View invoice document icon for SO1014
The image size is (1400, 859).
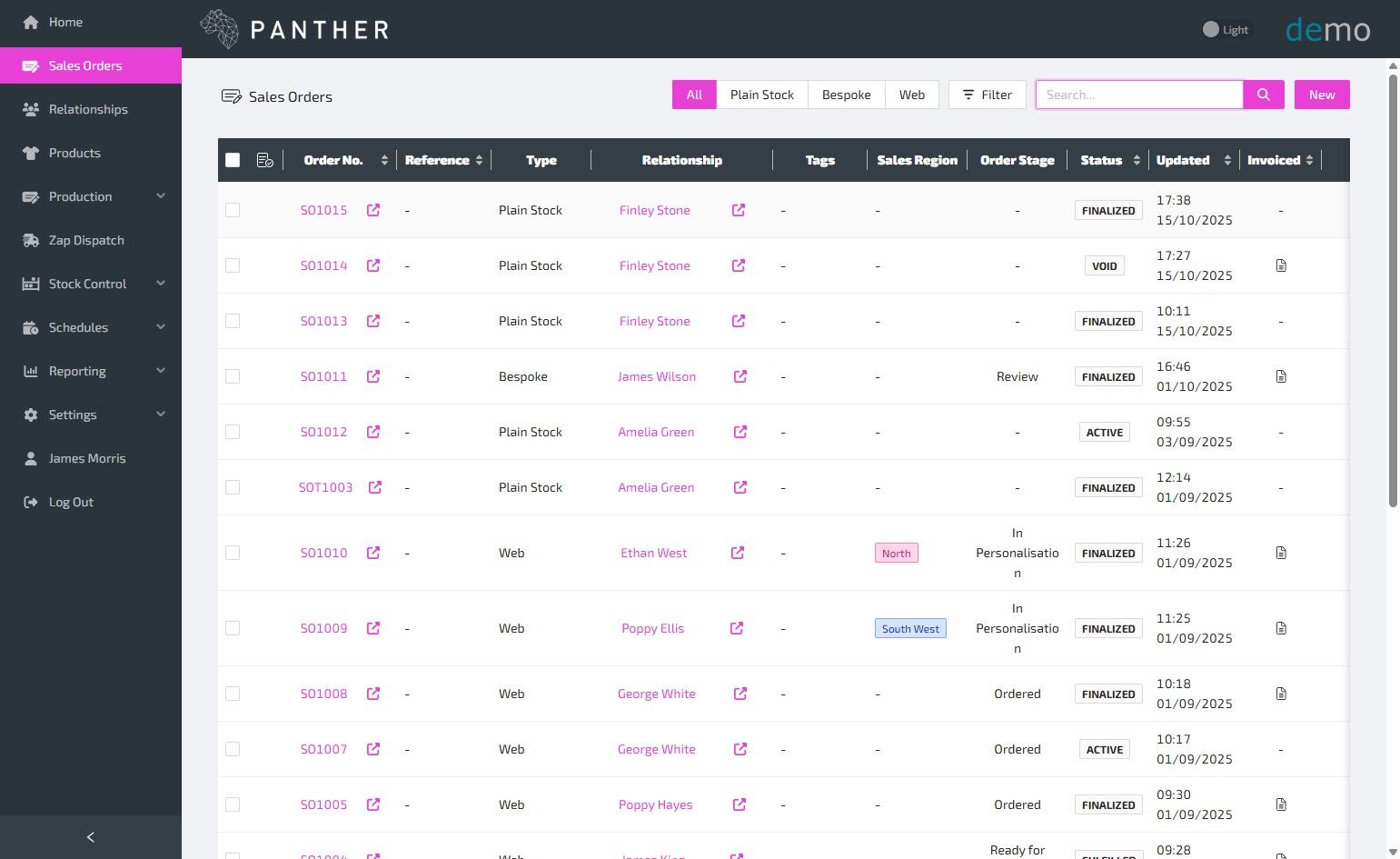pyautogui.click(x=1281, y=265)
